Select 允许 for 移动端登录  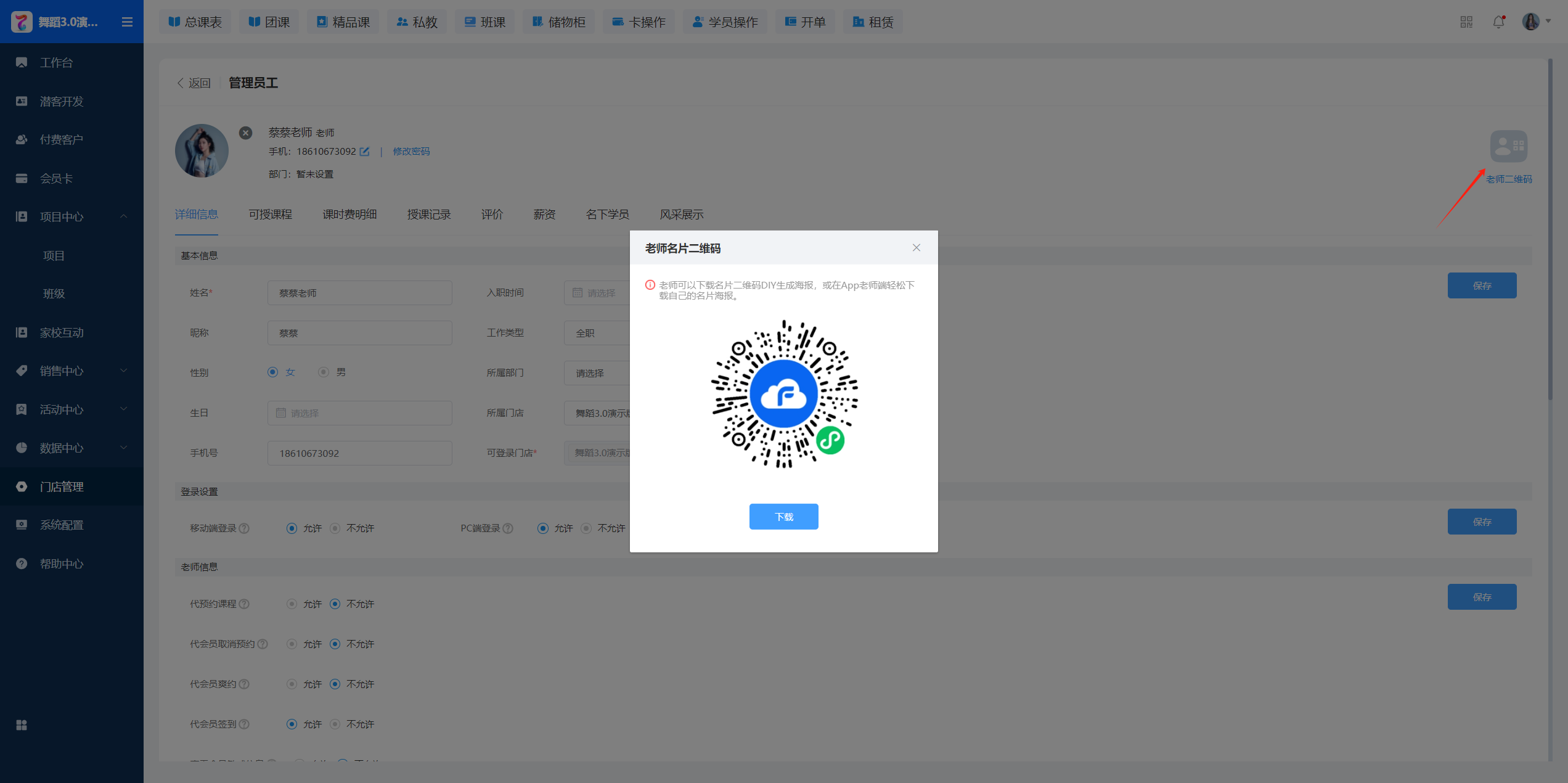point(292,528)
